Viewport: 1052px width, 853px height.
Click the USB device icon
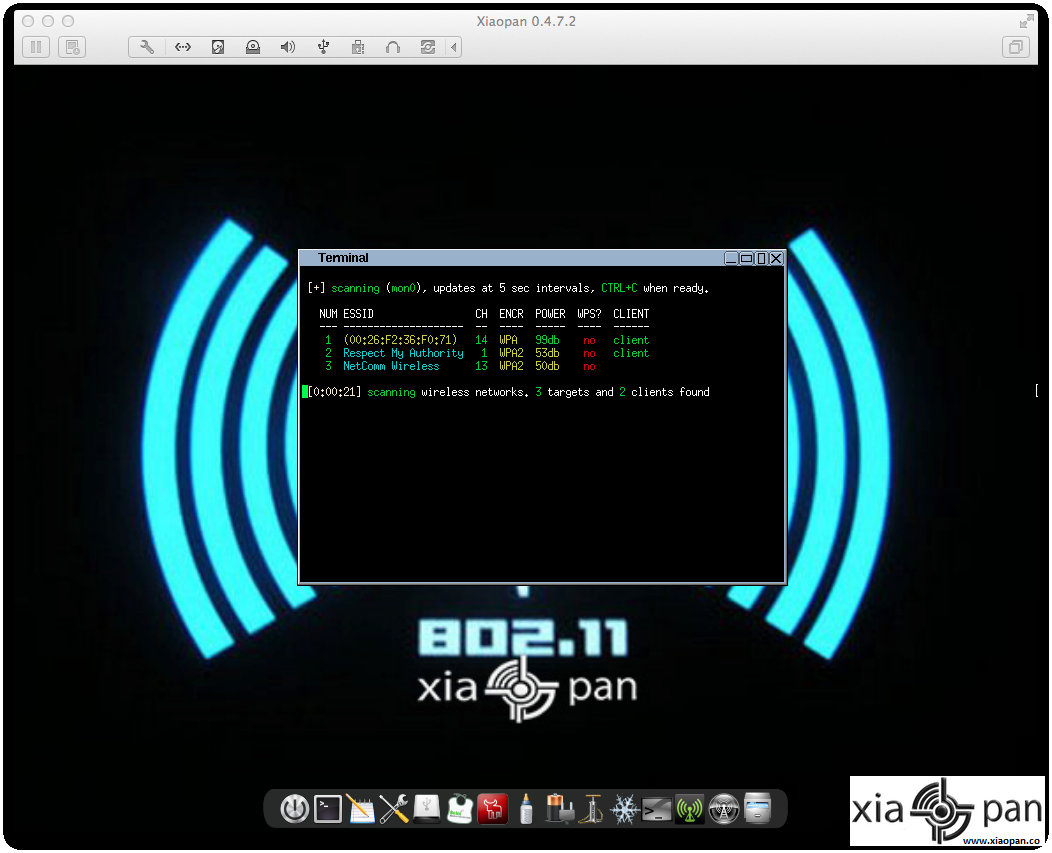(323, 47)
